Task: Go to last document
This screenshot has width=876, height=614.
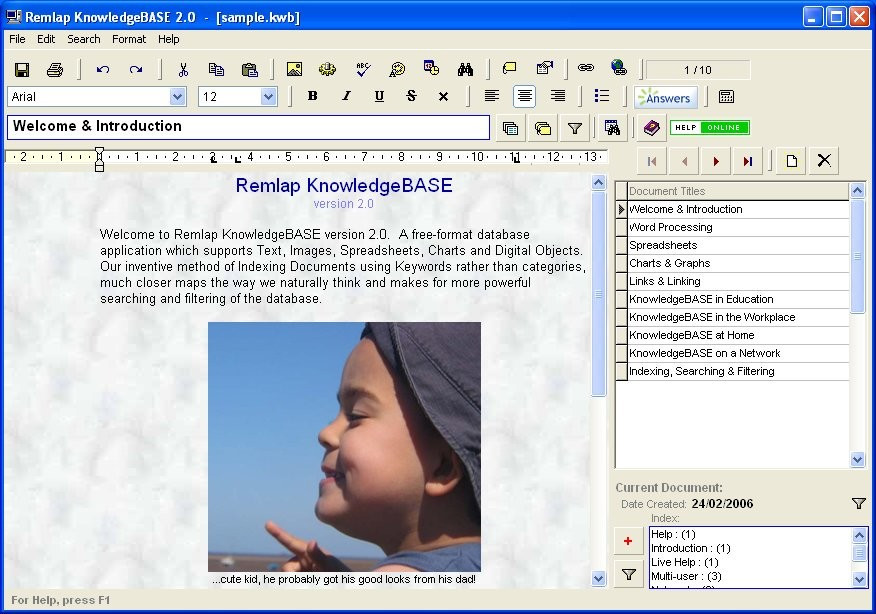Action: click(748, 161)
